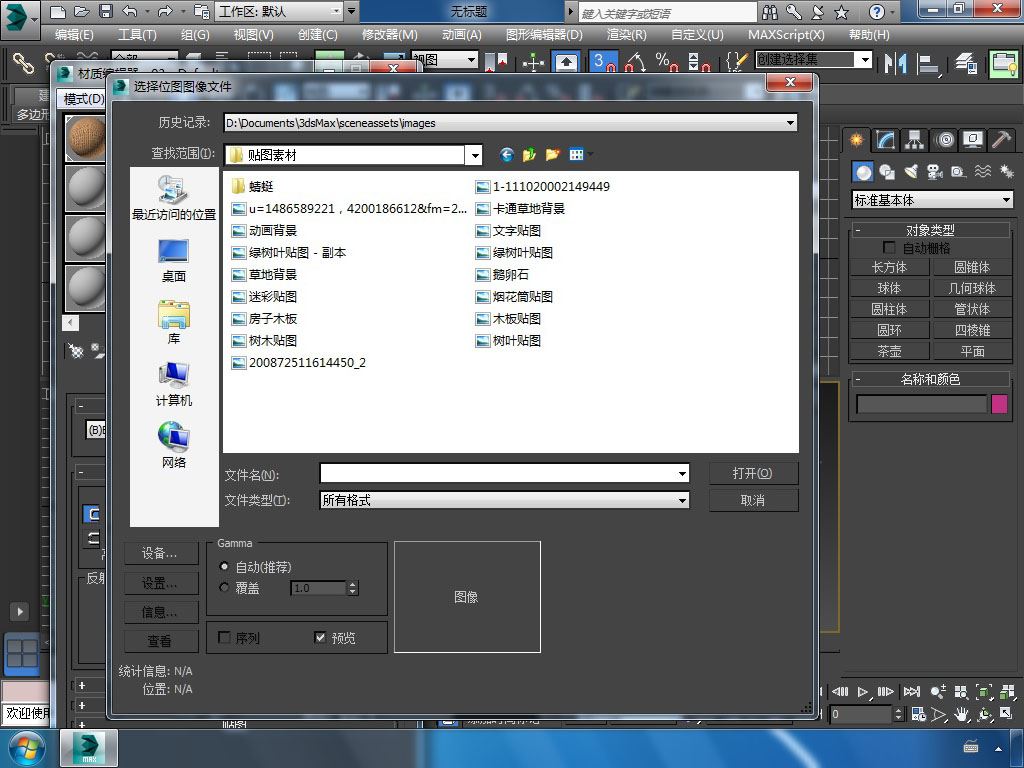1024x768 pixels.
Task: Open the Tools (T) menu
Action: tap(136, 35)
